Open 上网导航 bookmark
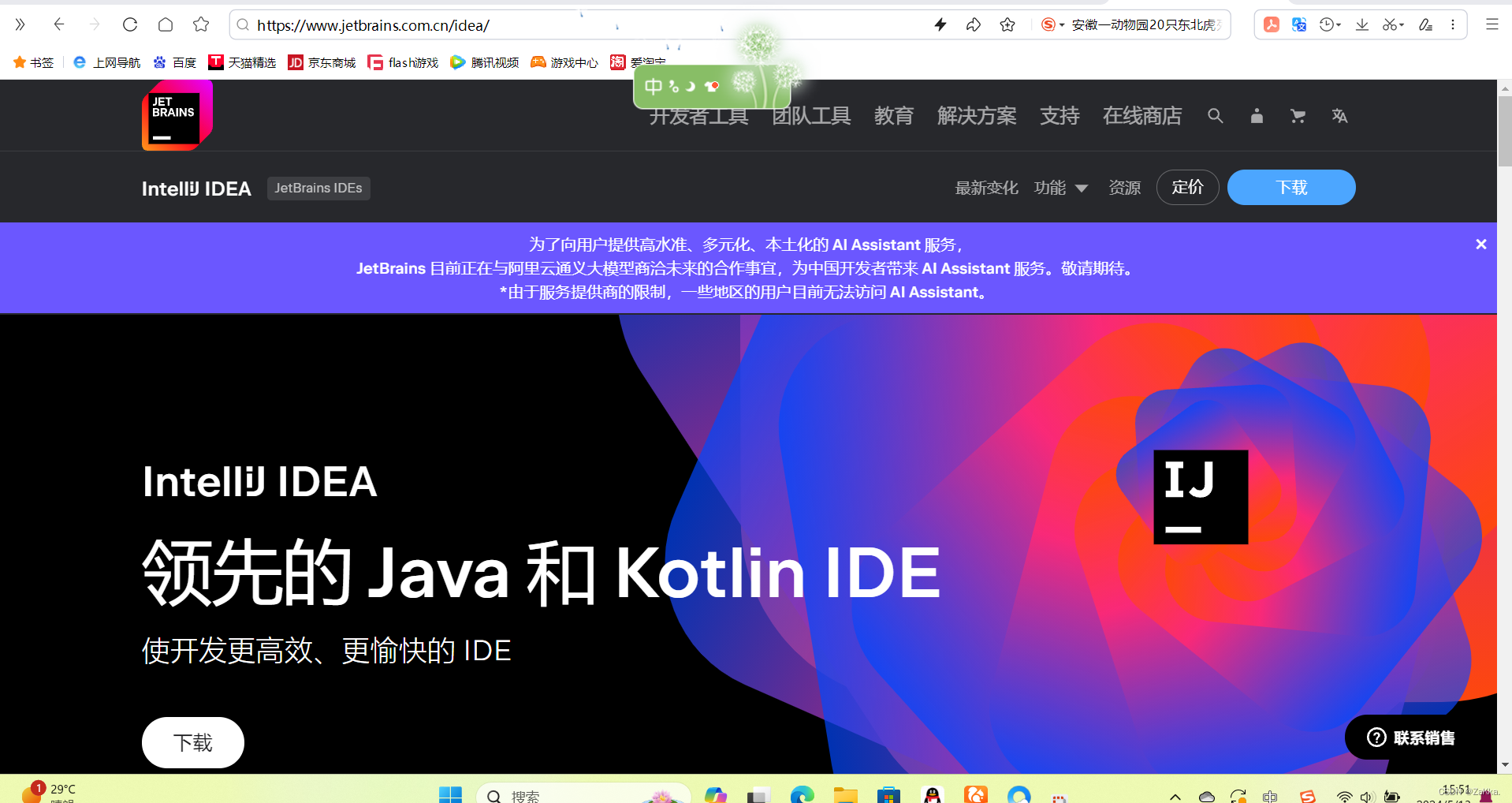The image size is (1512, 803). pos(106,62)
